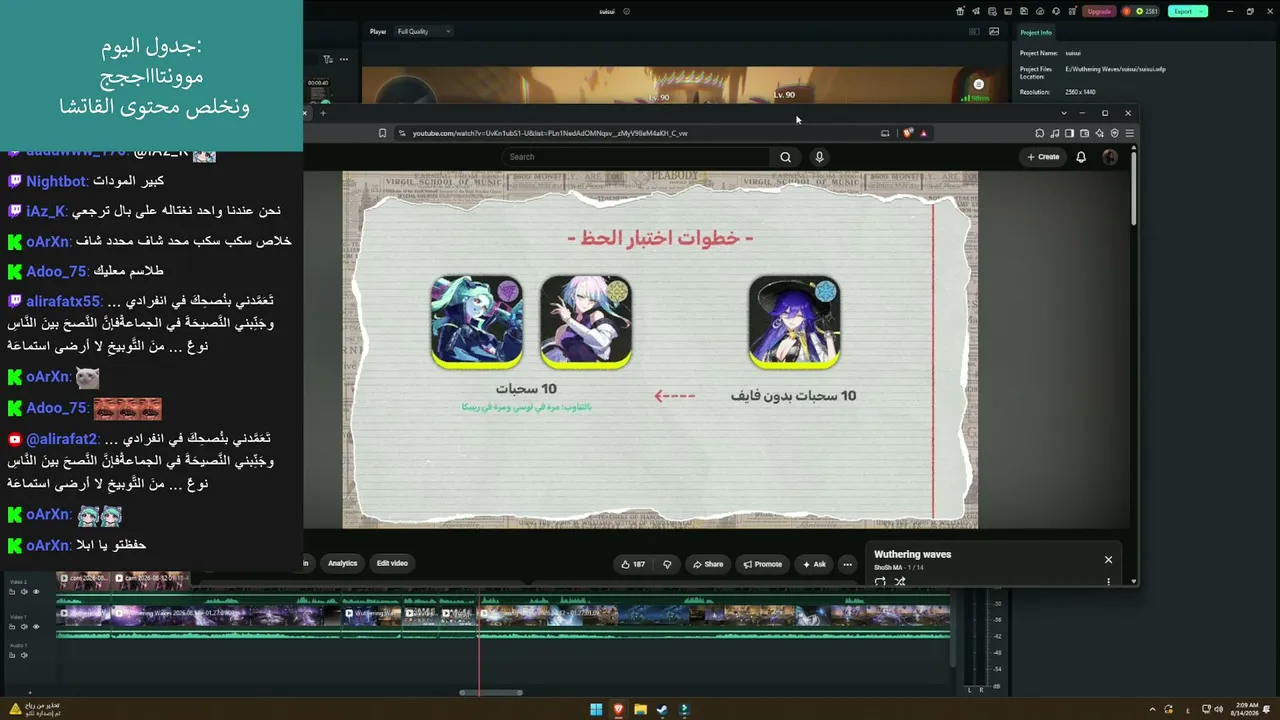Viewport: 1280px width, 720px height.
Task: Open the more actions ellipsis under the video
Action: click(x=847, y=564)
